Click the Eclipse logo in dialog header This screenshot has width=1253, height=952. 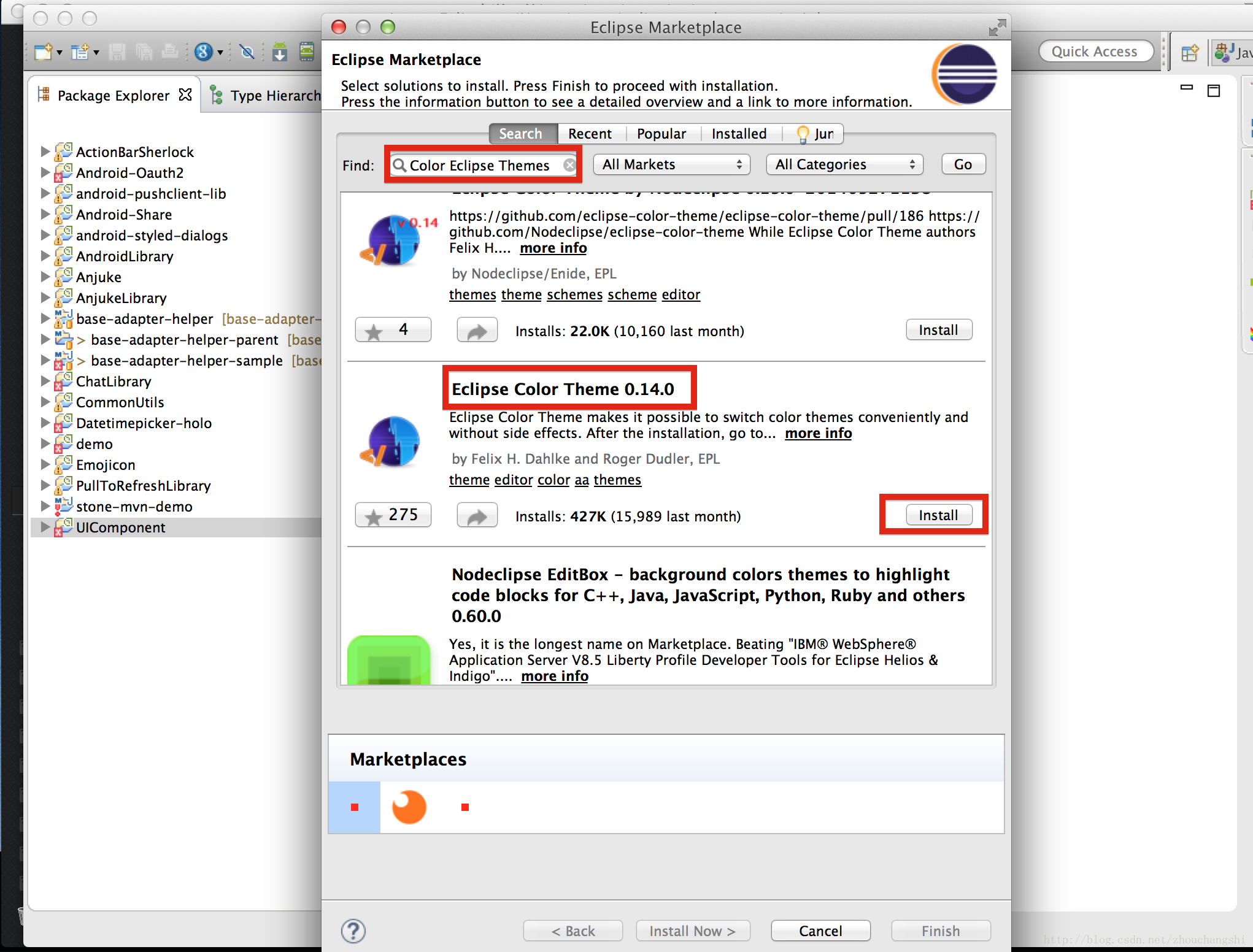[x=965, y=74]
